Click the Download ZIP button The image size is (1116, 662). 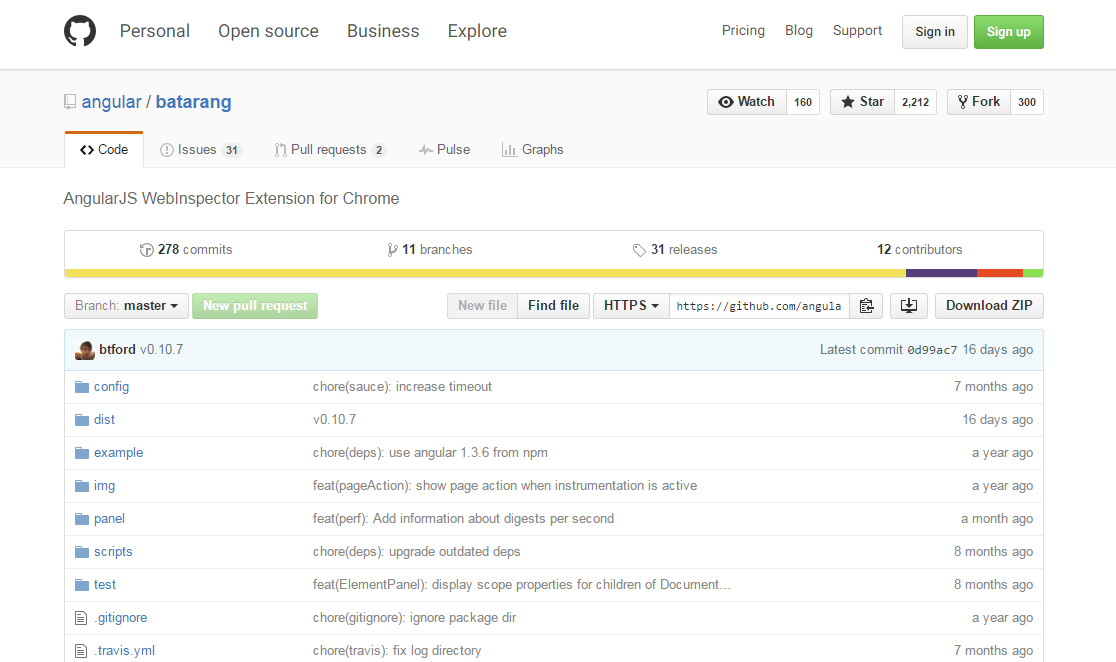[989, 305]
